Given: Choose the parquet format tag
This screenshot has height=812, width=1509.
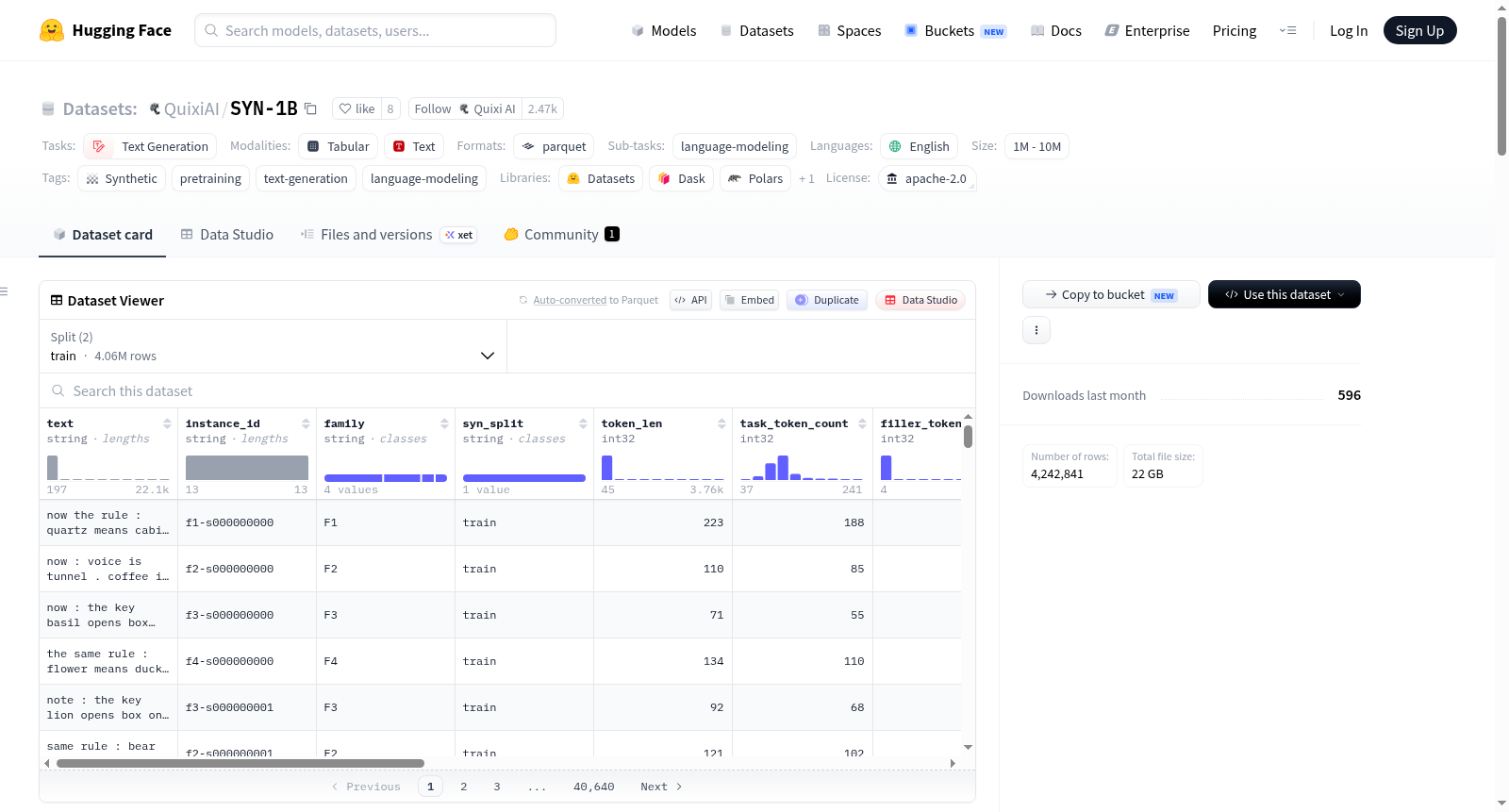Looking at the screenshot, I should tap(554, 146).
